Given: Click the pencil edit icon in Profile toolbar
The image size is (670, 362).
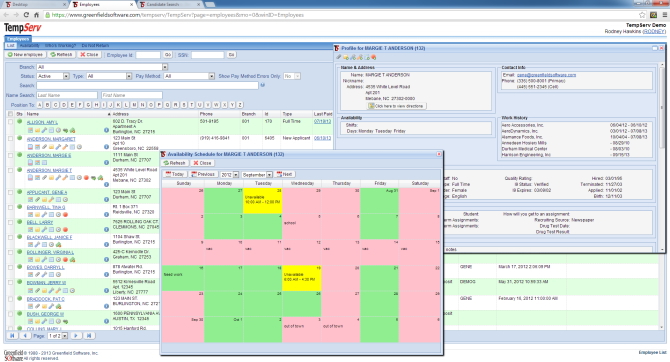Looking at the screenshot, I should pos(338,57).
